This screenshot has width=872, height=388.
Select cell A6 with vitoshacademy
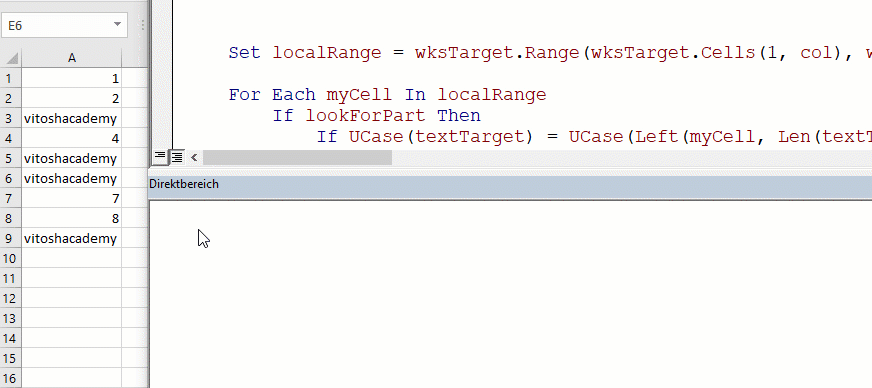point(72,178)
